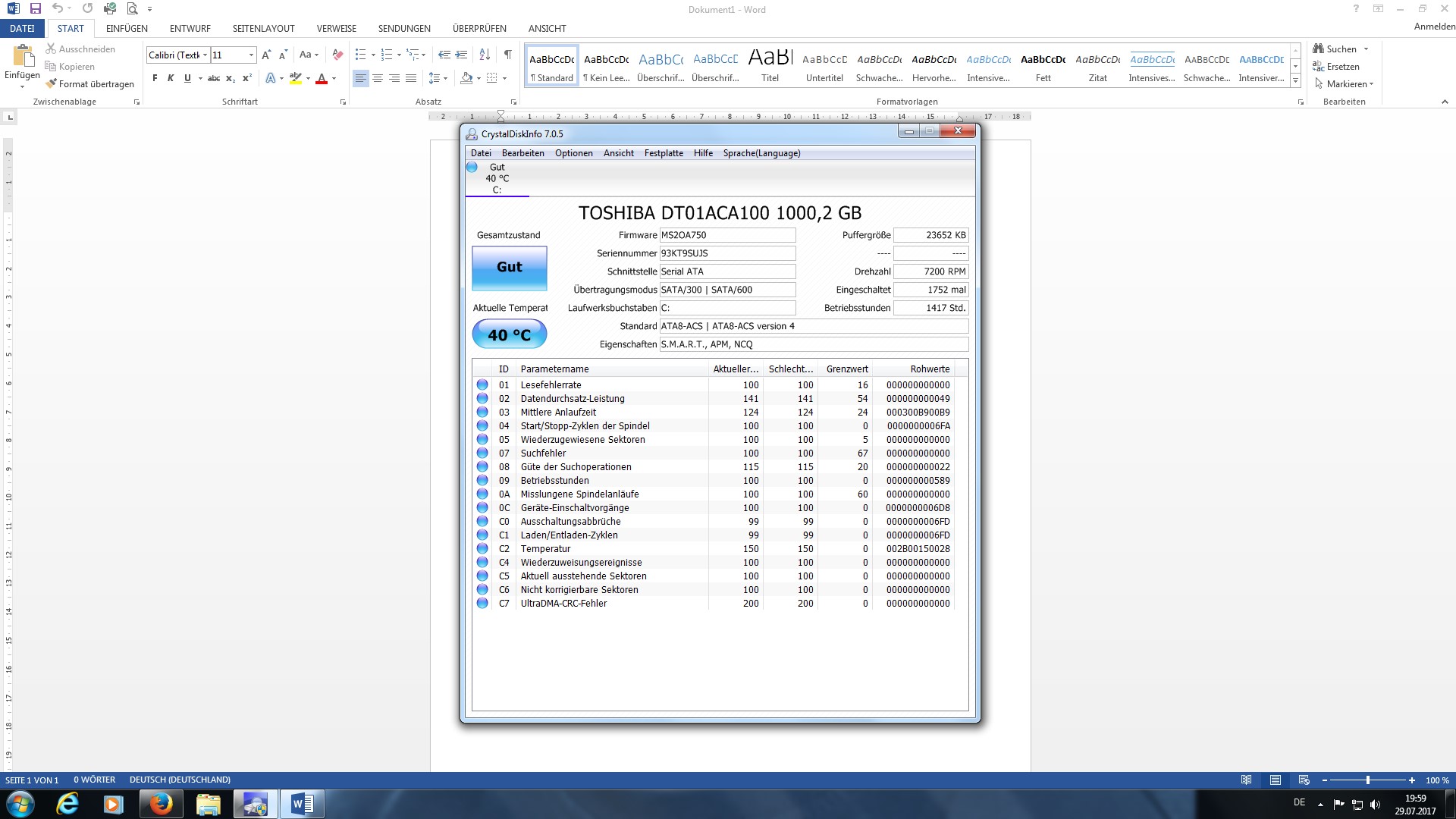Switch to web layout view in status bar

coord(1304,780)
